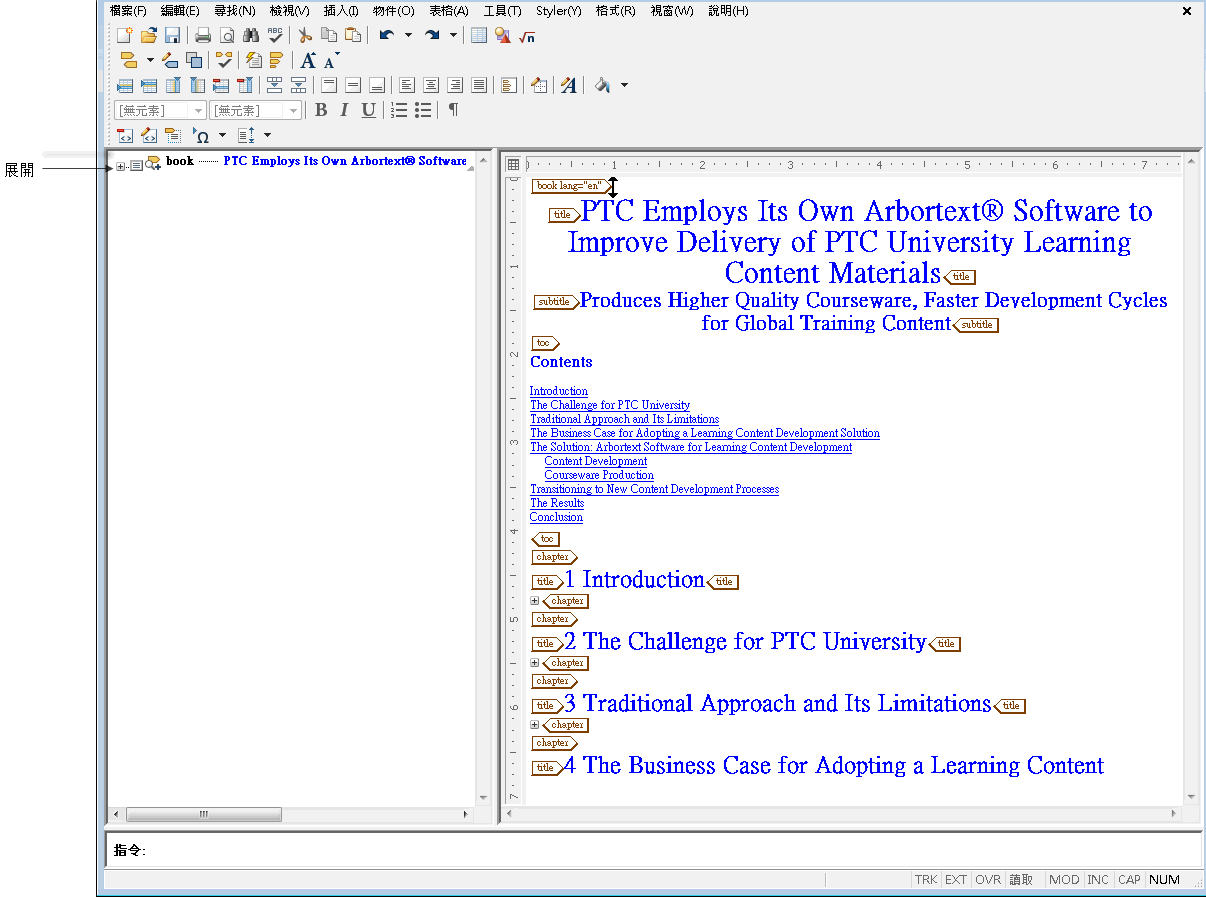Click the paint bucket shading color button
The image size is (1206, 897).
603,85
